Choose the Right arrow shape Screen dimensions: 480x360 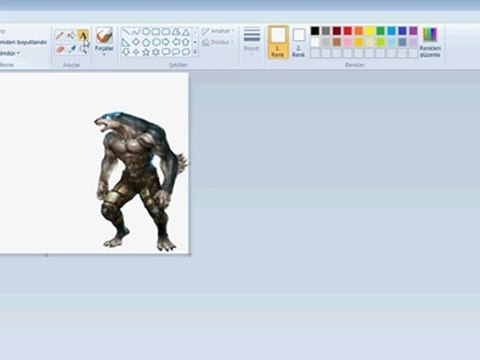pyautogui.click(x=166, y=42)
